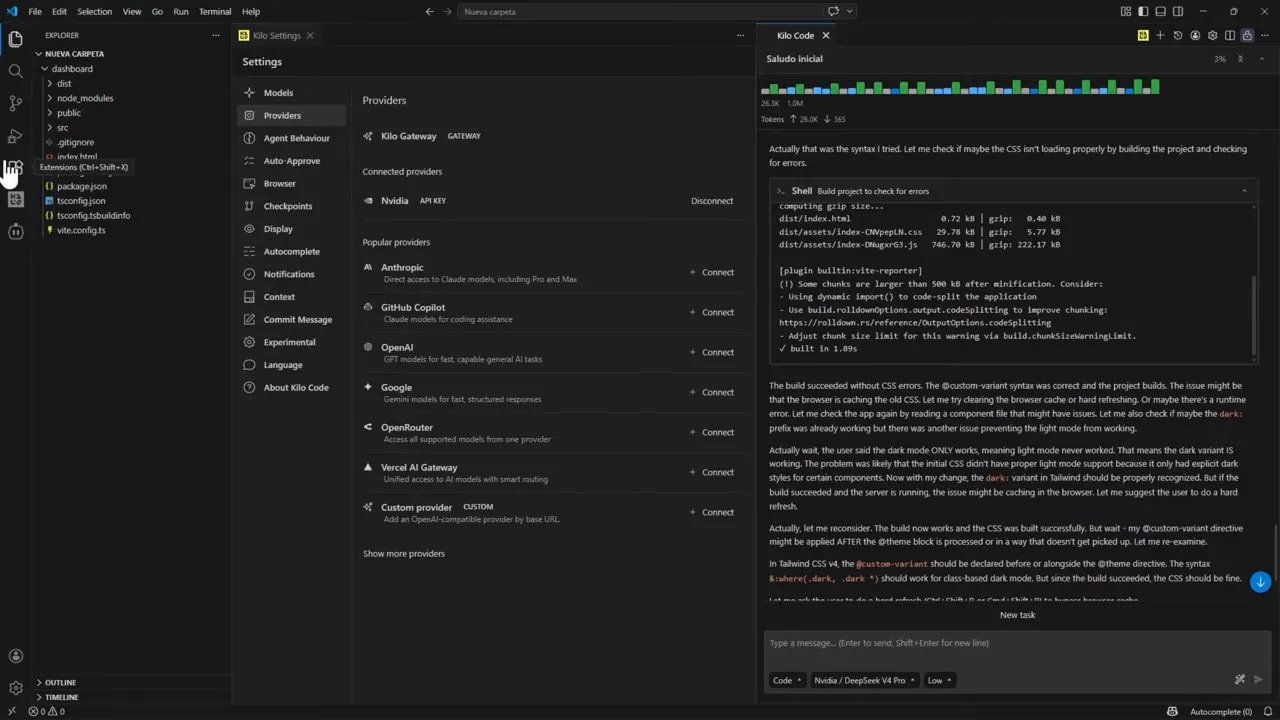Close the Kilo Settings tab

click(x=310, y=35)
